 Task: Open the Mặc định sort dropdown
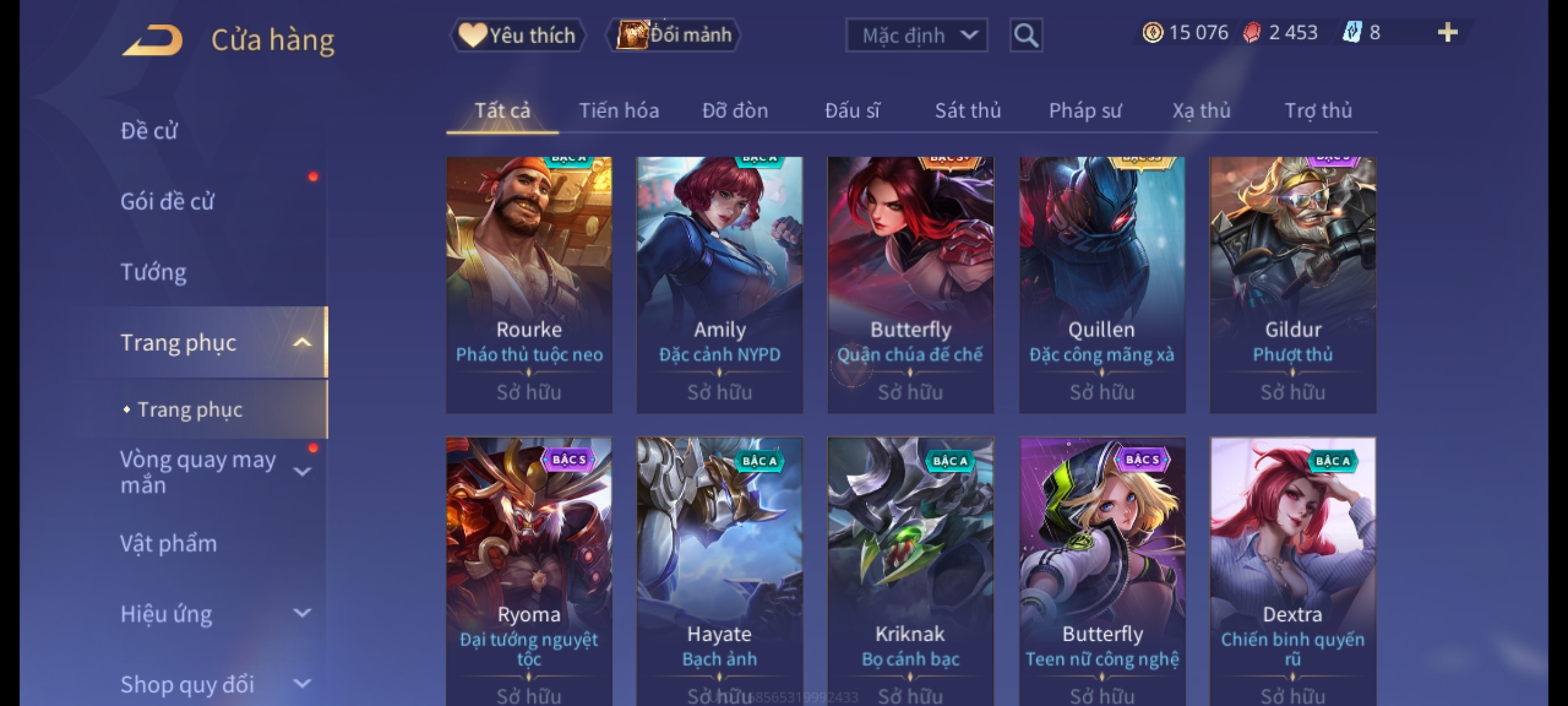point(917,35)
